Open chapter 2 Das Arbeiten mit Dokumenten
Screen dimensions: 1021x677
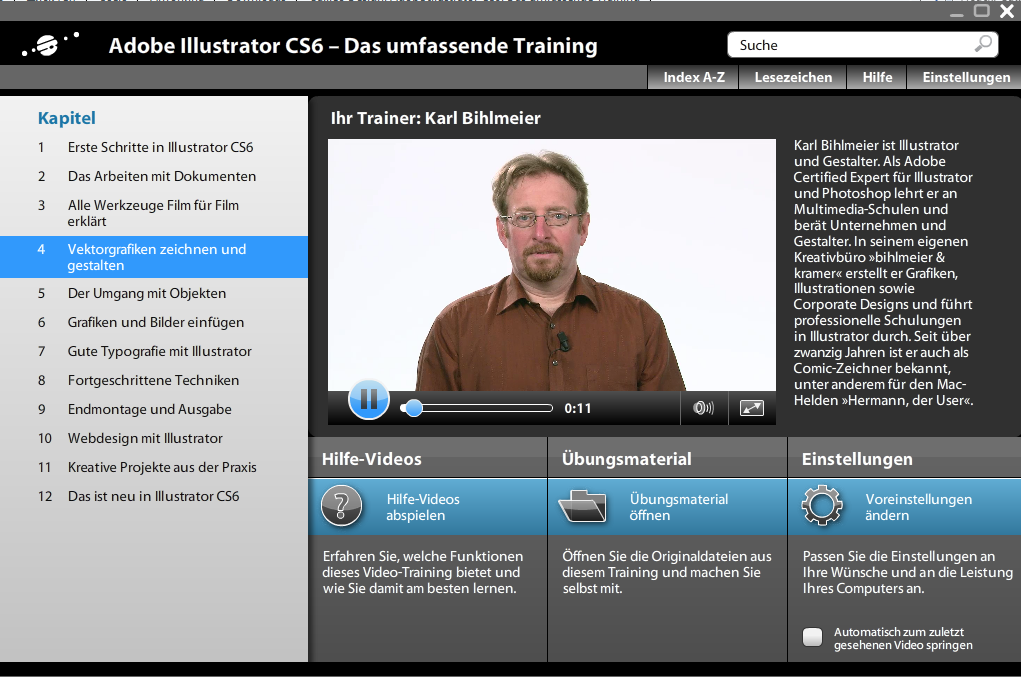tap(154, 176)
